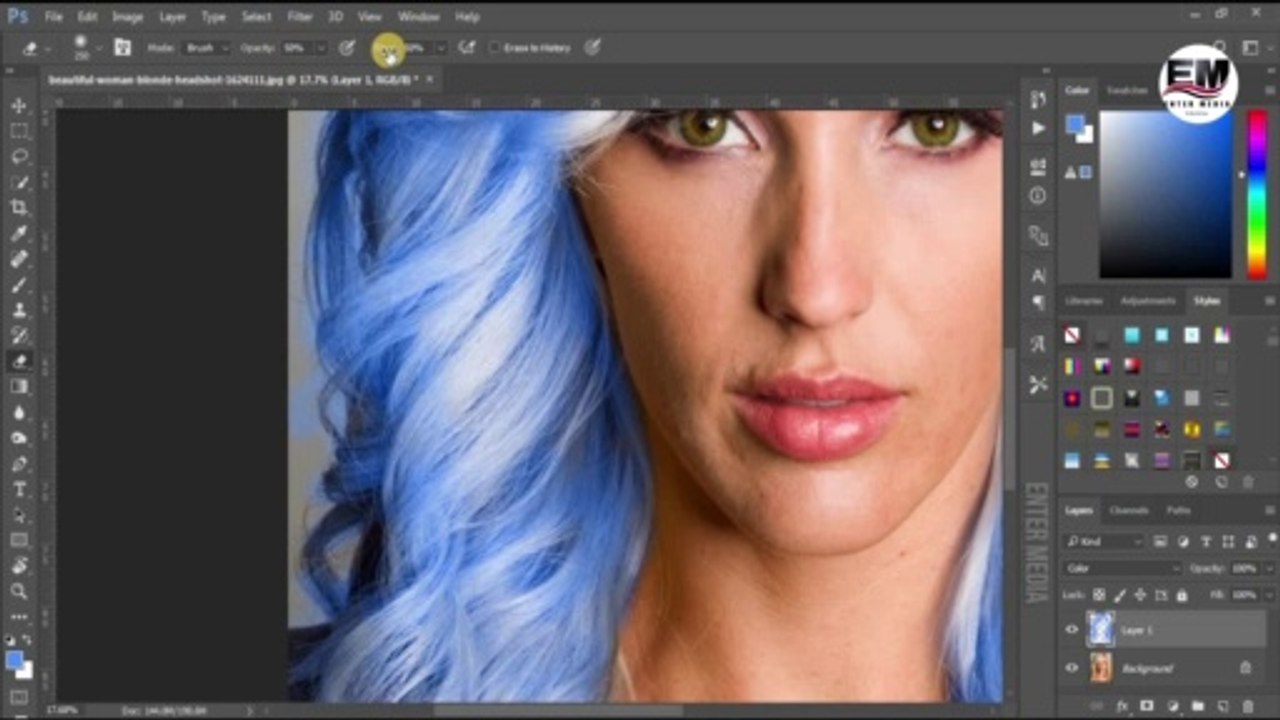Select the Crop tool
1280x720 pixels.
click(19, 208)
